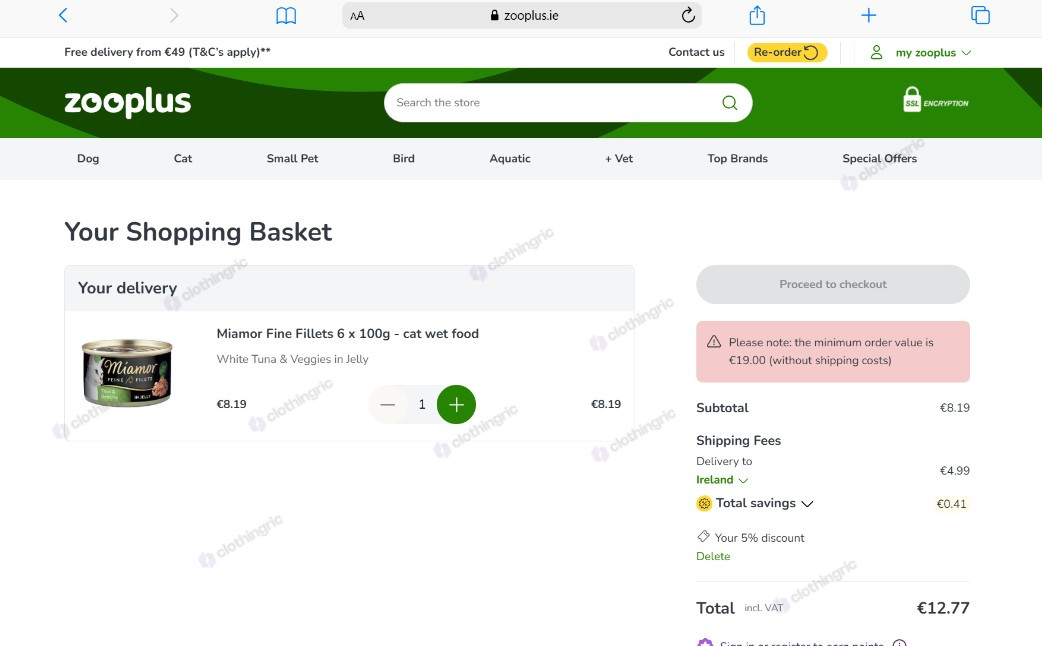Open the Special Offers menu
1042x646 pixels.
pos(880,158)
